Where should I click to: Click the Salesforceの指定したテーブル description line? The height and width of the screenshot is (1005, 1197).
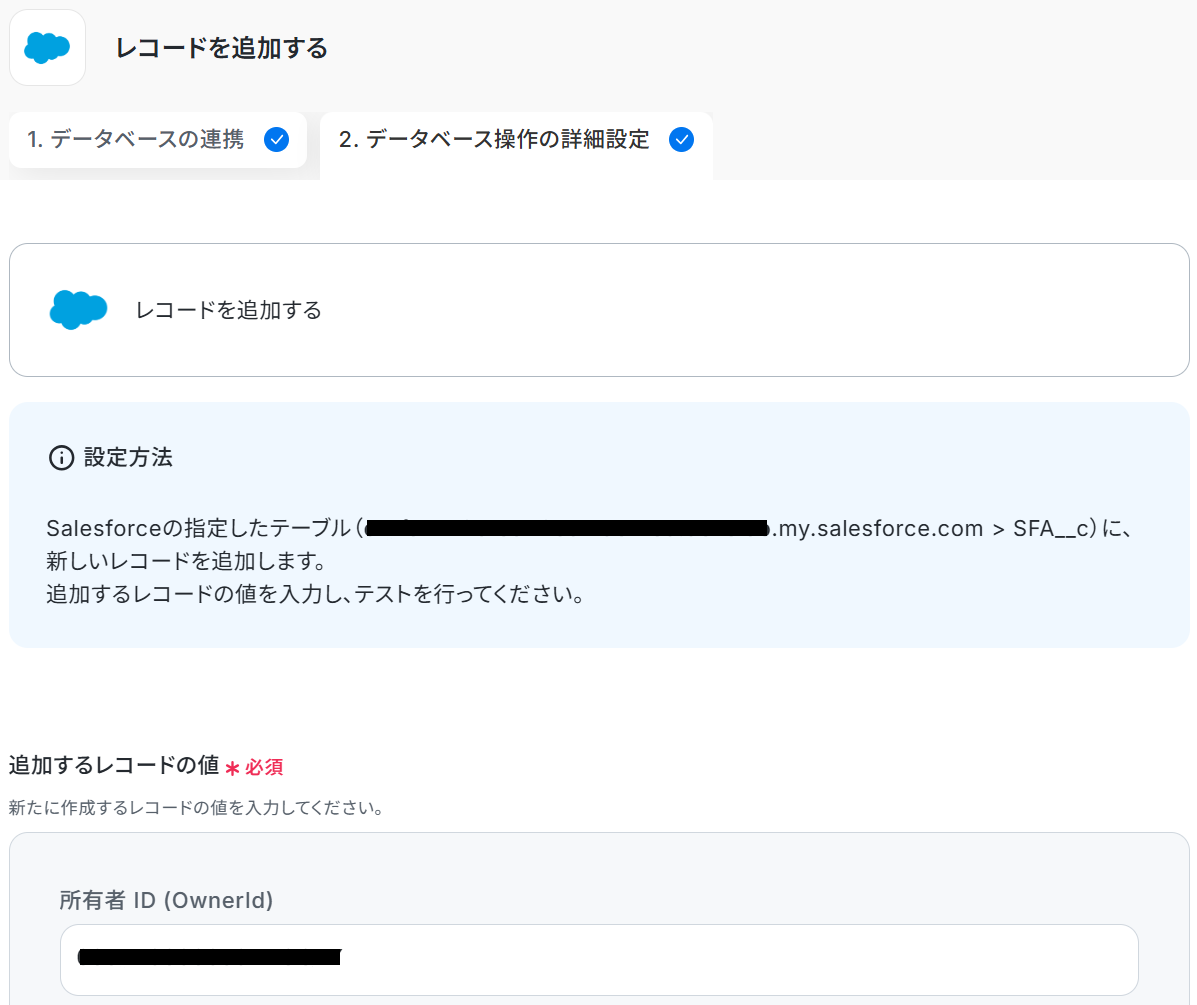[591, 528]
